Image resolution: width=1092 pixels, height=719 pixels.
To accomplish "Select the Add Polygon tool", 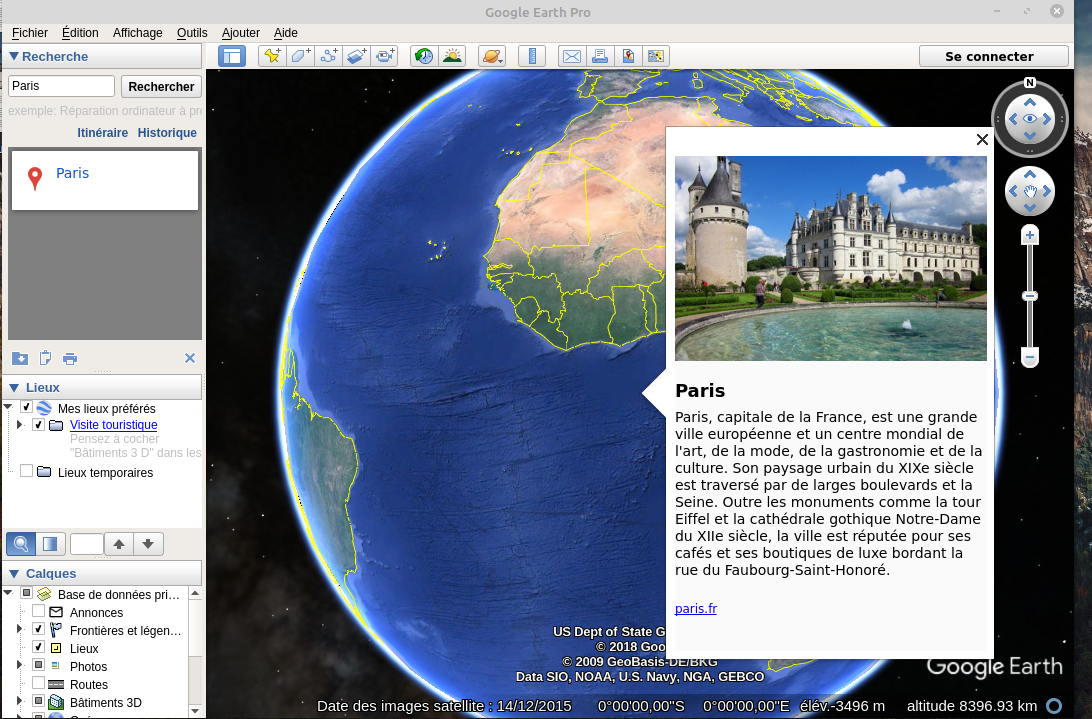I will point(300,57).
